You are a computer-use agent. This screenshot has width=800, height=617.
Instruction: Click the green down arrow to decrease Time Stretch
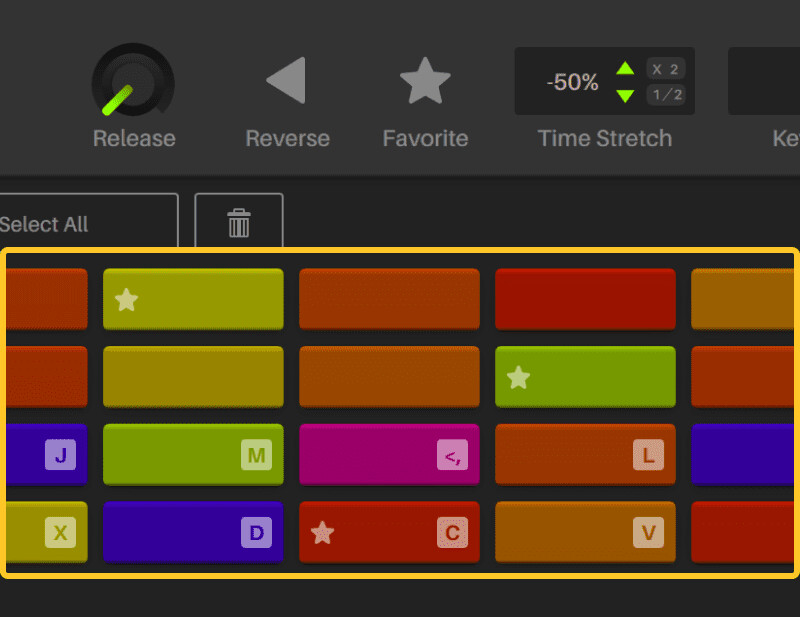point(625,93)
